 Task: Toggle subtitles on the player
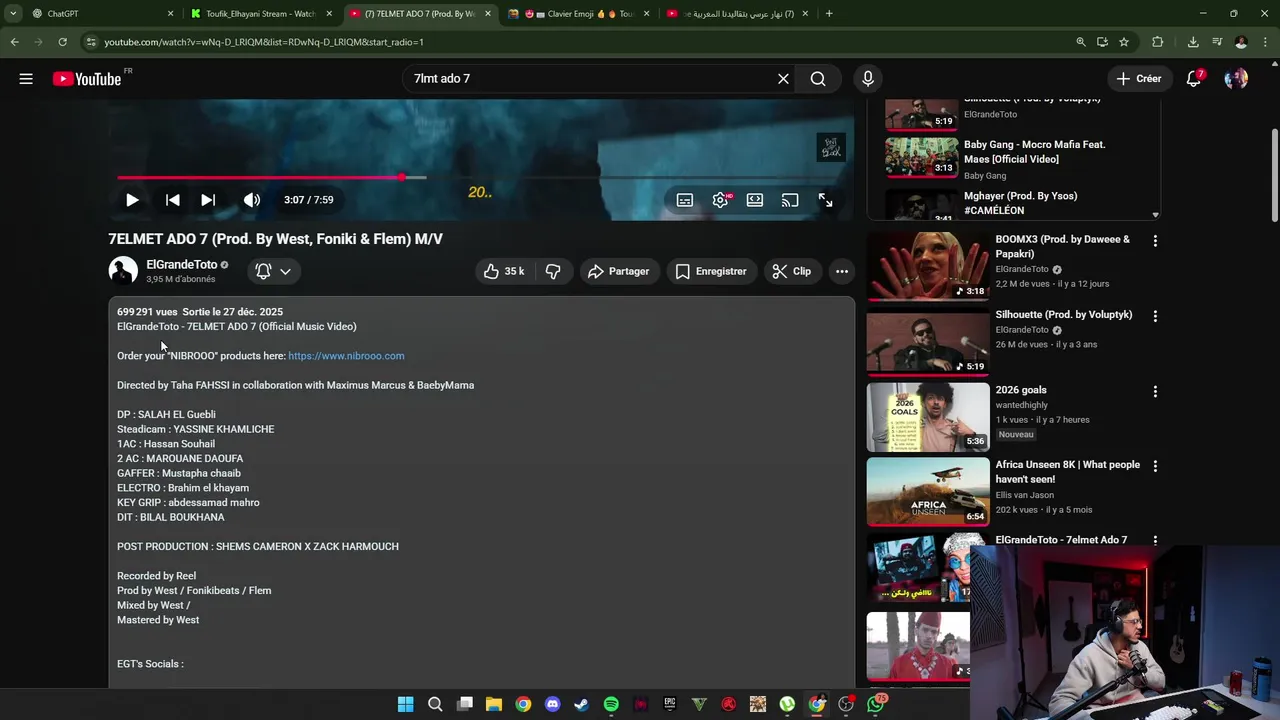click(685, 200)
